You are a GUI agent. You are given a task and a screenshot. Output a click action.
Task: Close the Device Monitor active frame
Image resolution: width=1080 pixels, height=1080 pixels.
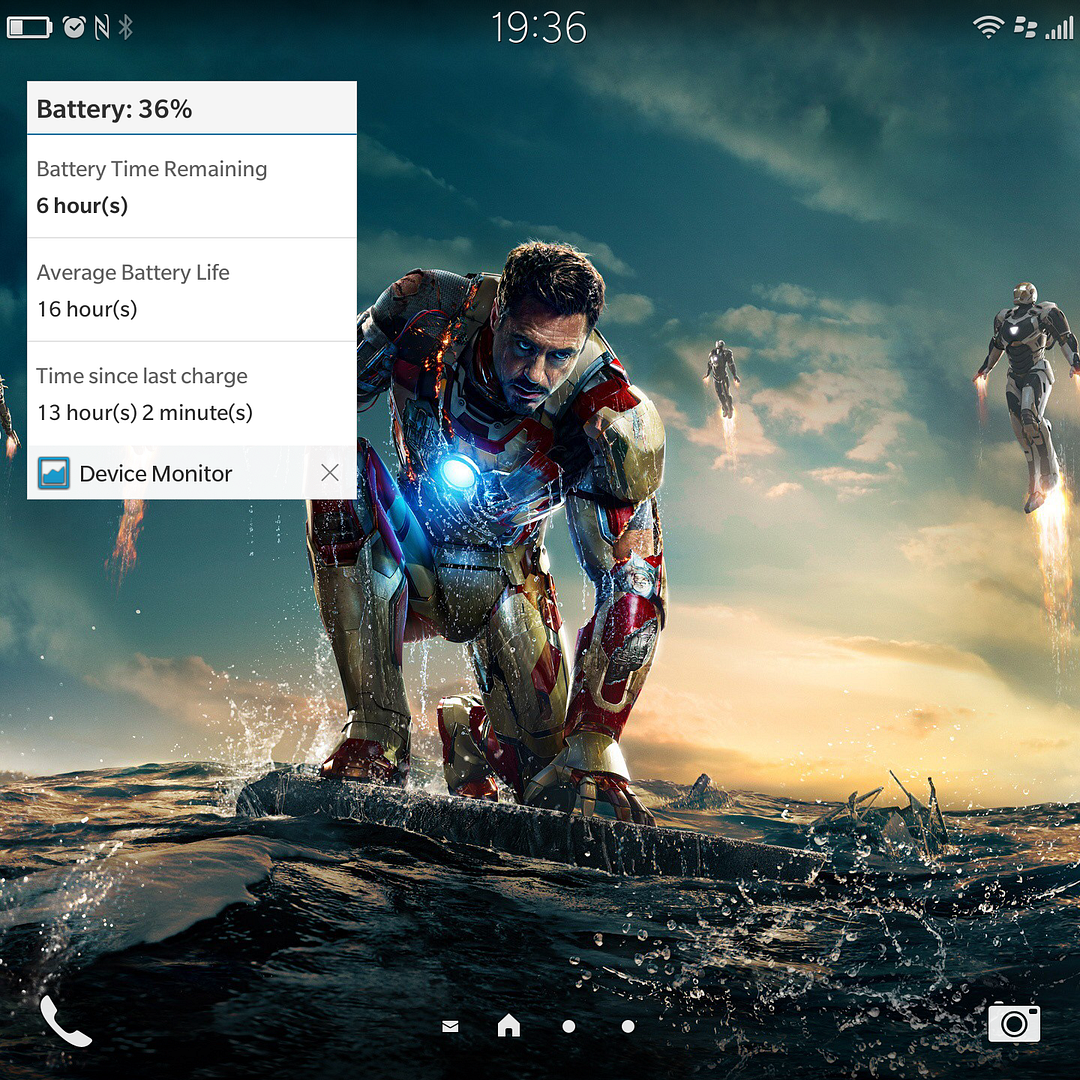[x=330, y=472]
